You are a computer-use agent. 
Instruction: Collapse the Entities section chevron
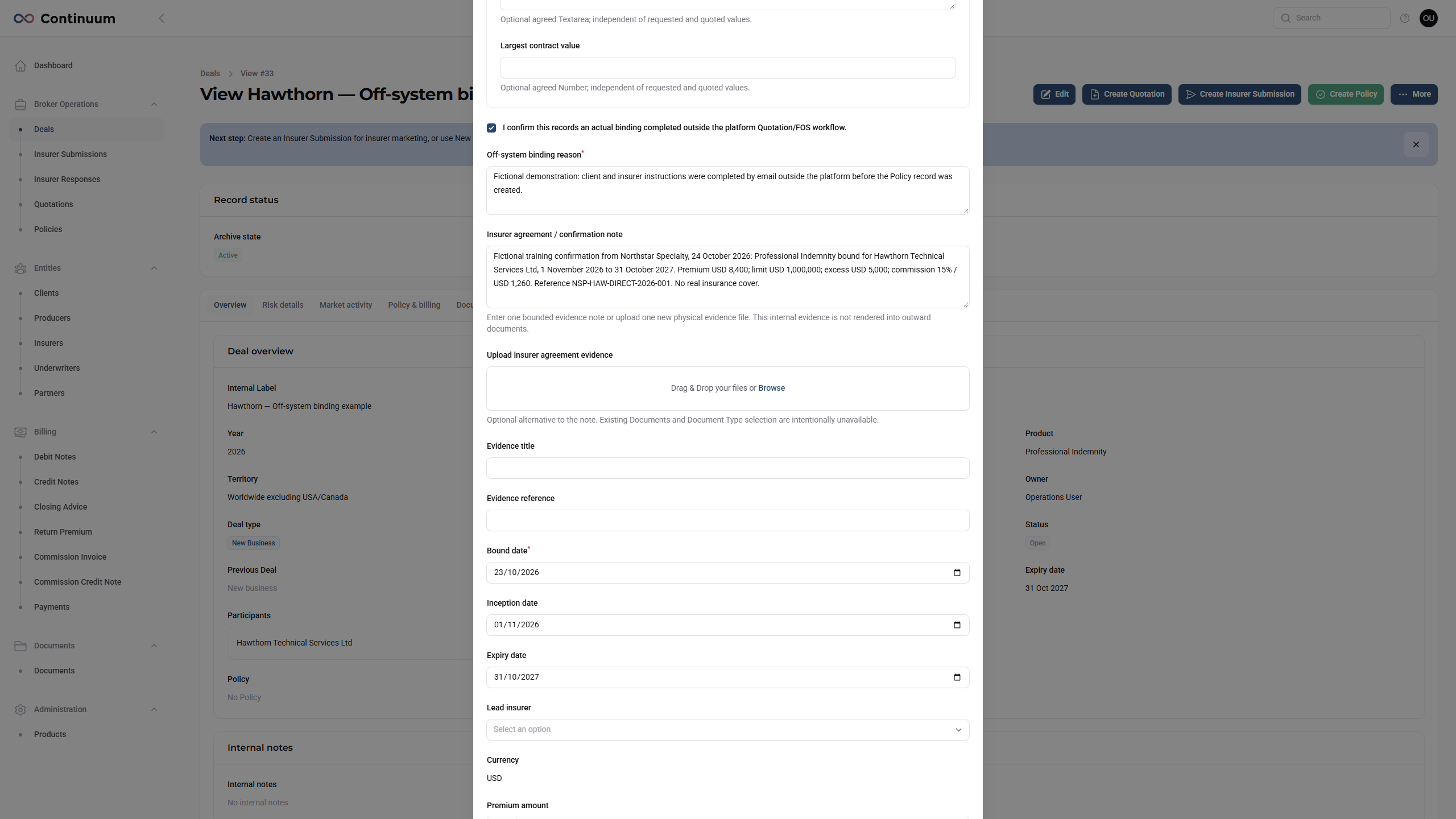154,268
